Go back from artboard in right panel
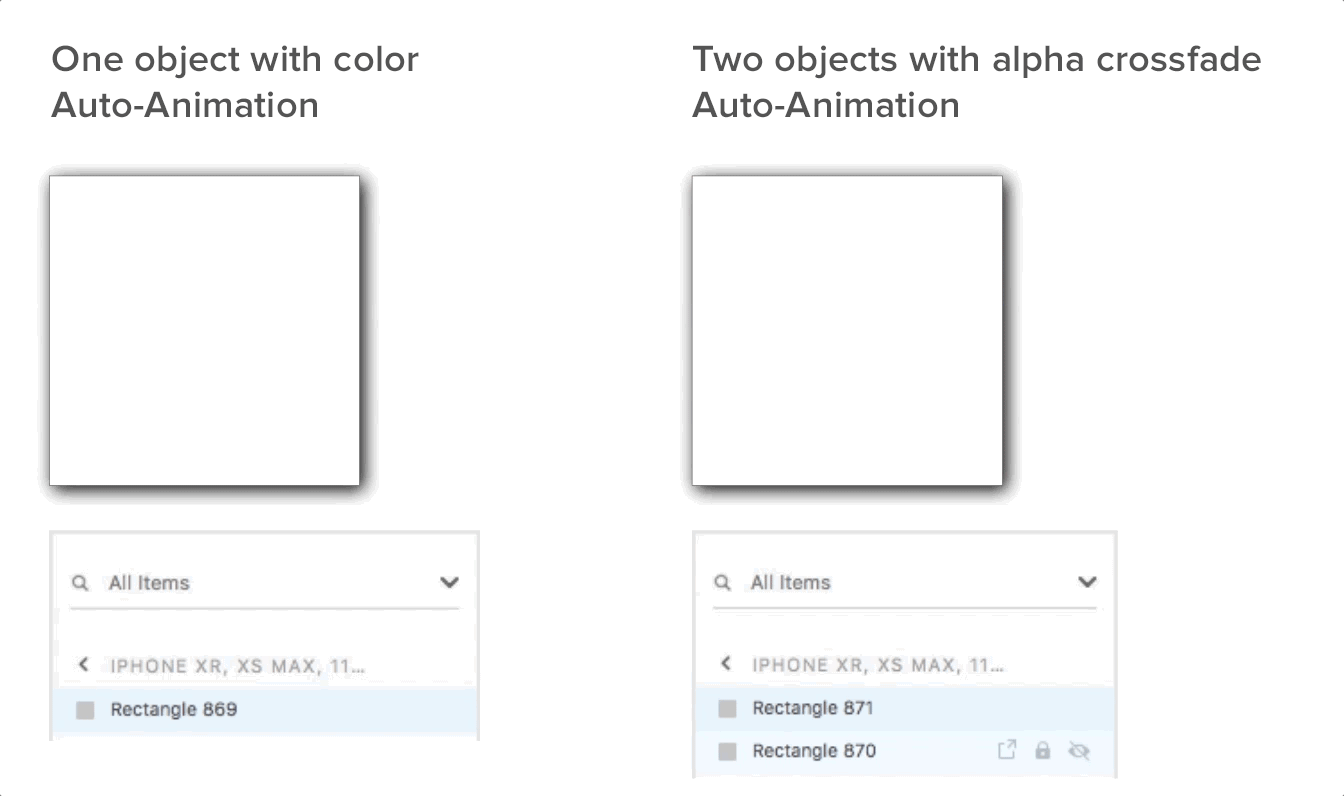The width and height of the screenshot is (1344, 796). point(726,664)
